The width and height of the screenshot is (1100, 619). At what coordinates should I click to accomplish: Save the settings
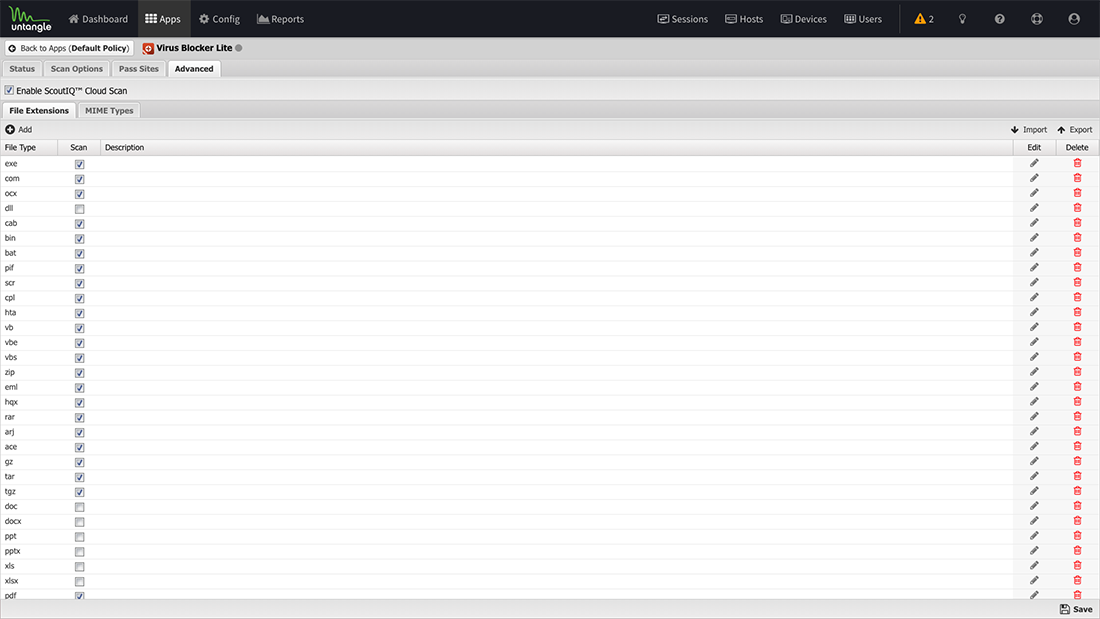click(x=1076, y=609)
